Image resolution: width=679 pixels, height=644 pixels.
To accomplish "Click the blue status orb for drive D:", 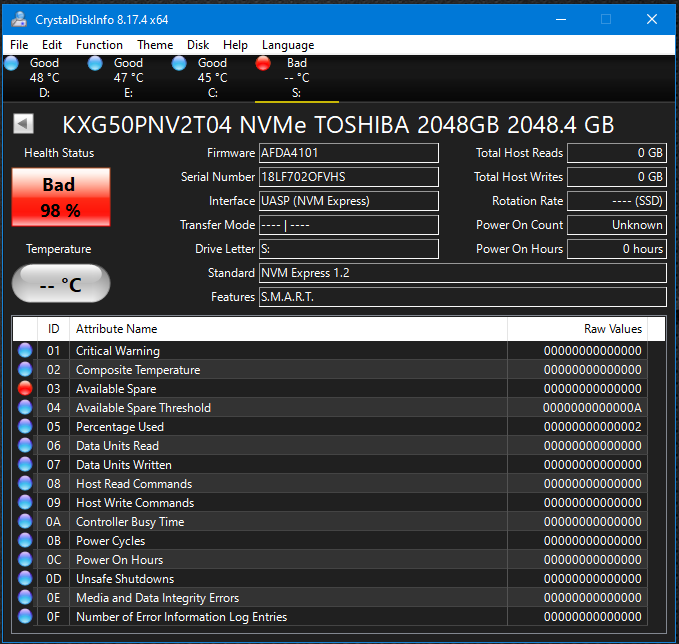I will click(x=11, y=63).
